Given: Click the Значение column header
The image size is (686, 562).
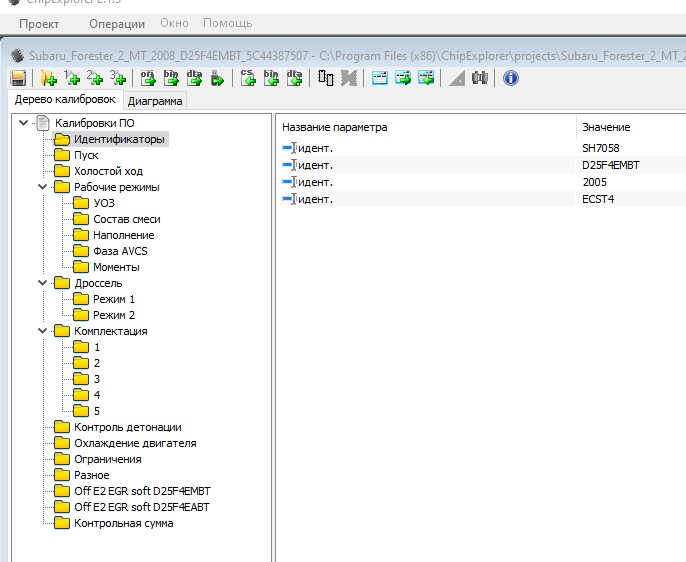Looking at the screenshot, I should pos(605,127).
